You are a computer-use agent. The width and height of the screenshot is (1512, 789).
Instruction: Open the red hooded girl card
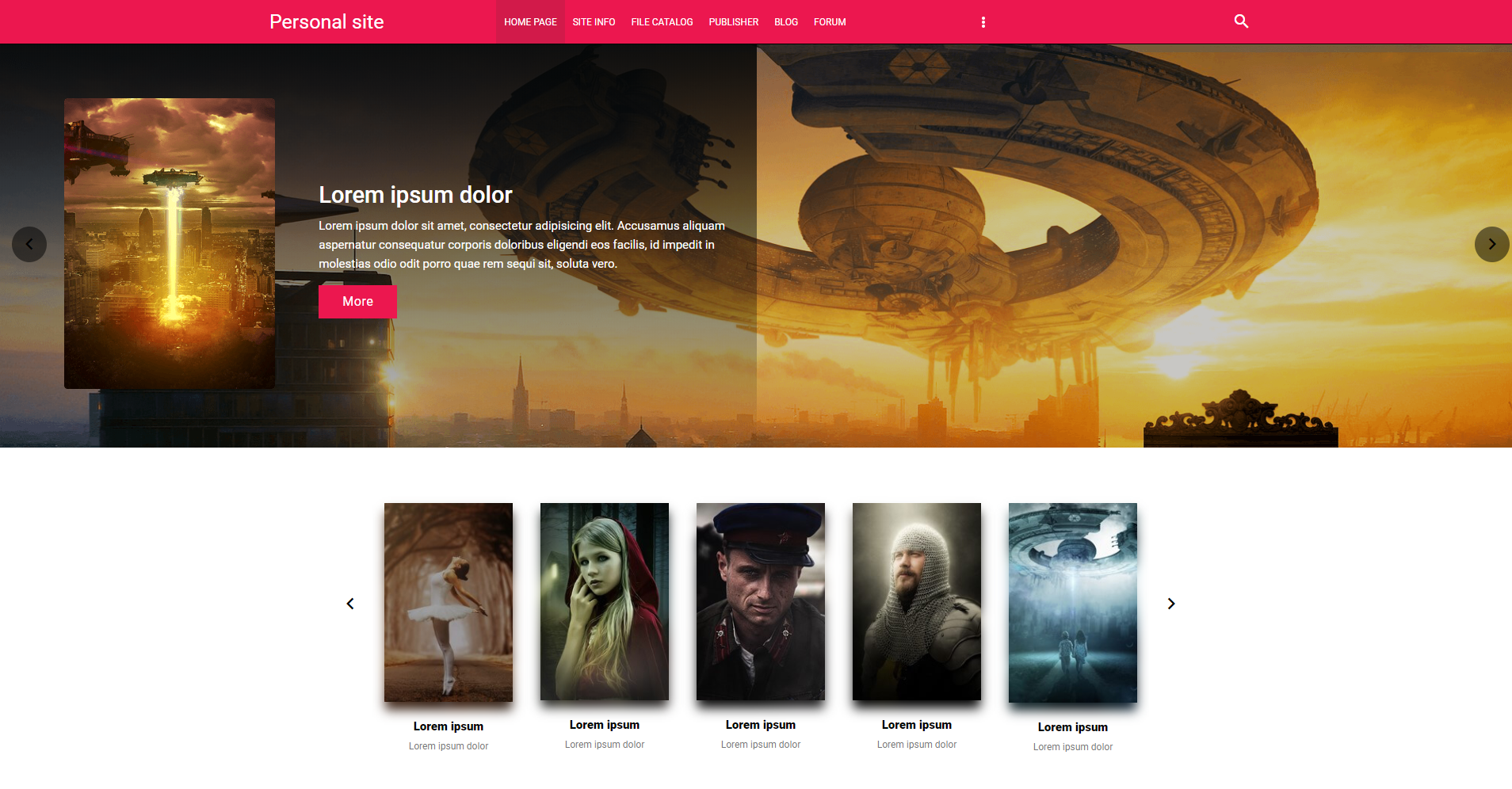(605, 601)
